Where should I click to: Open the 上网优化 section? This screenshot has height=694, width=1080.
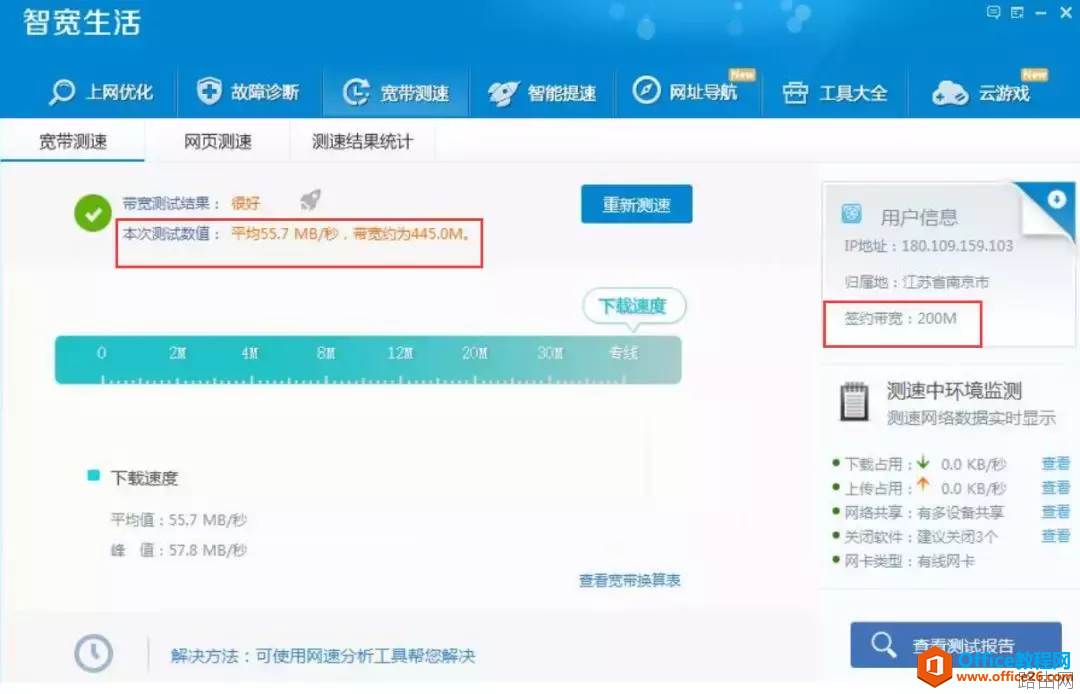tap(101, 92)
